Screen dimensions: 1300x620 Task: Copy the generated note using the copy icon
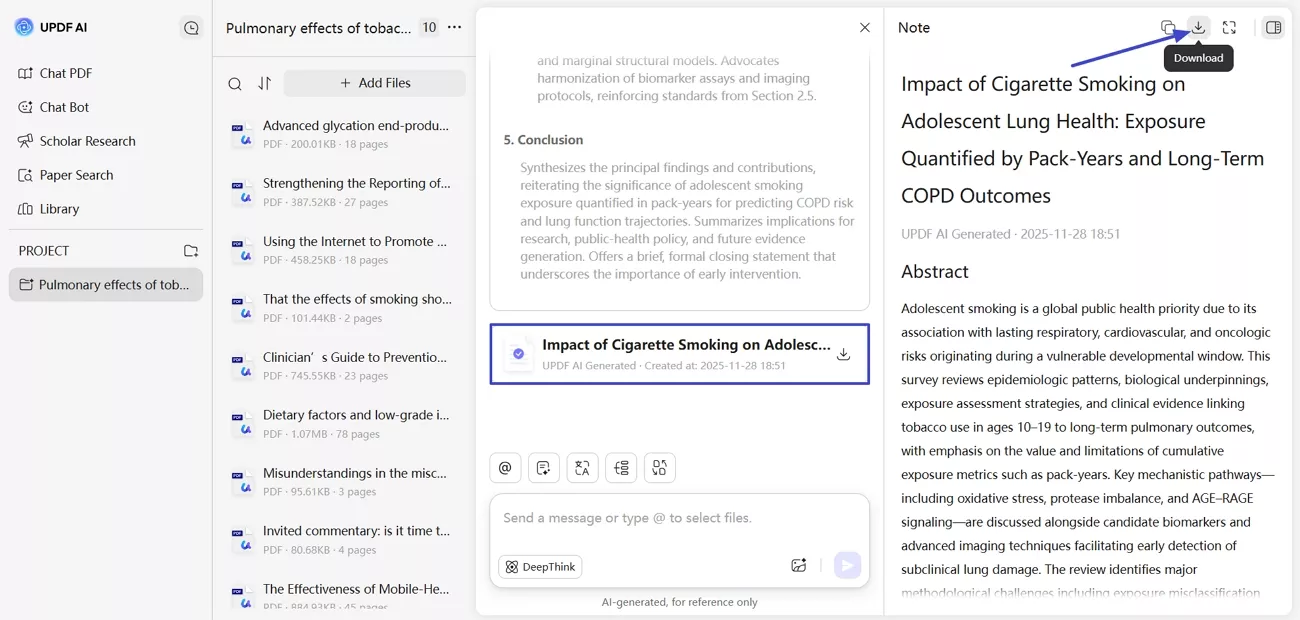pos(1168,27)
